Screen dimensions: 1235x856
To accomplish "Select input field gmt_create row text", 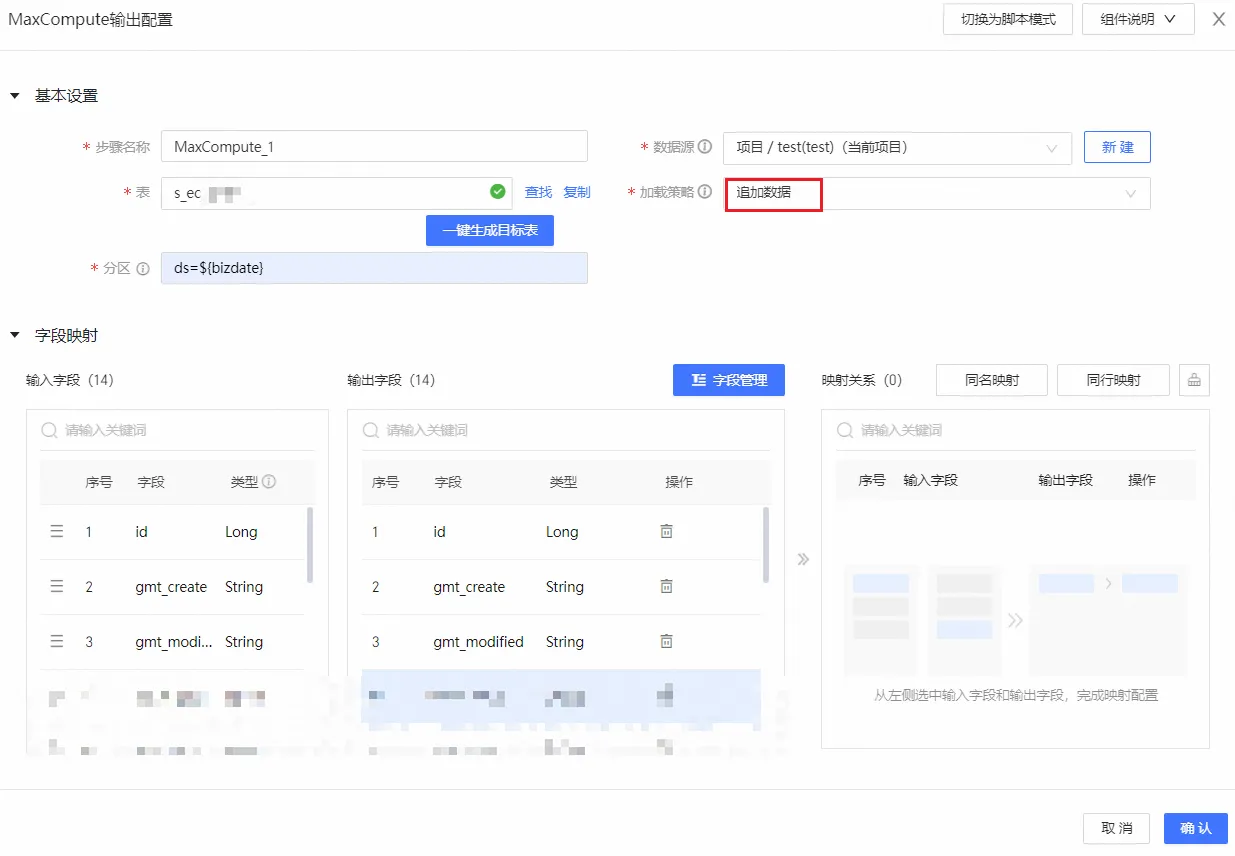I will (x=171, y=587).
